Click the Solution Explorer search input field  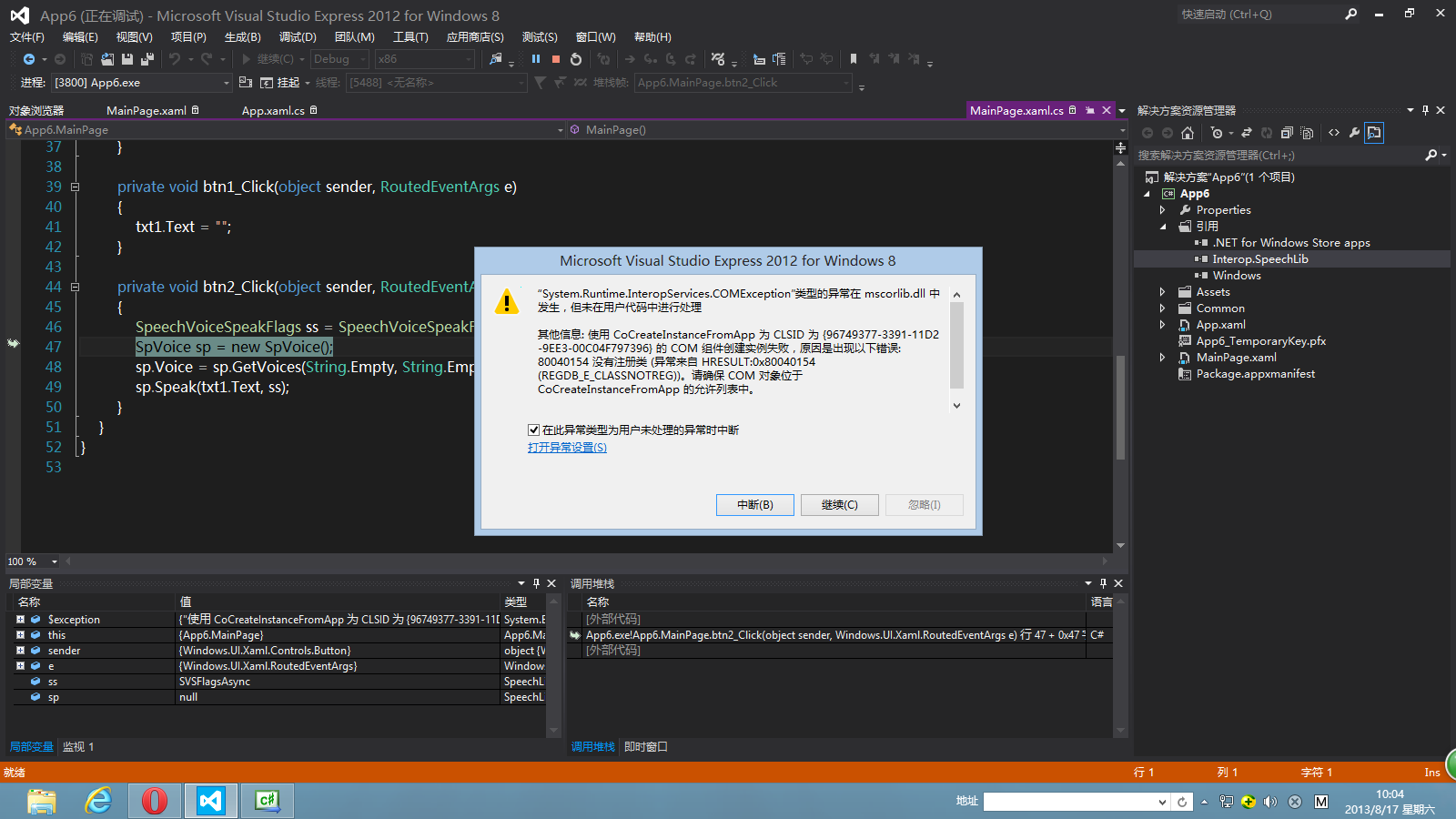(x=1279, y=156)
